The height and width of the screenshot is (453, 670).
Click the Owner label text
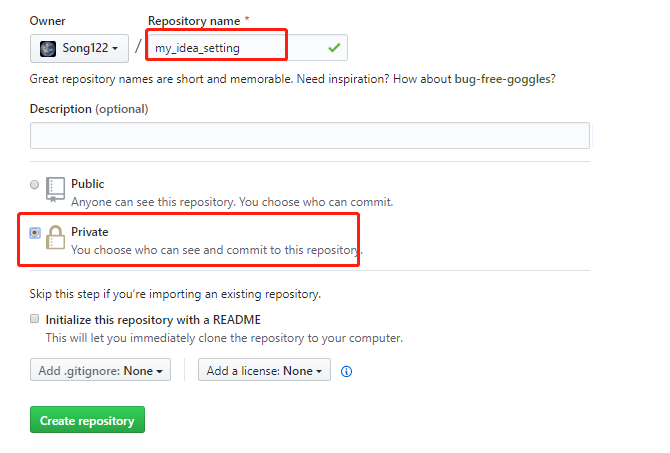coord(46,21)
